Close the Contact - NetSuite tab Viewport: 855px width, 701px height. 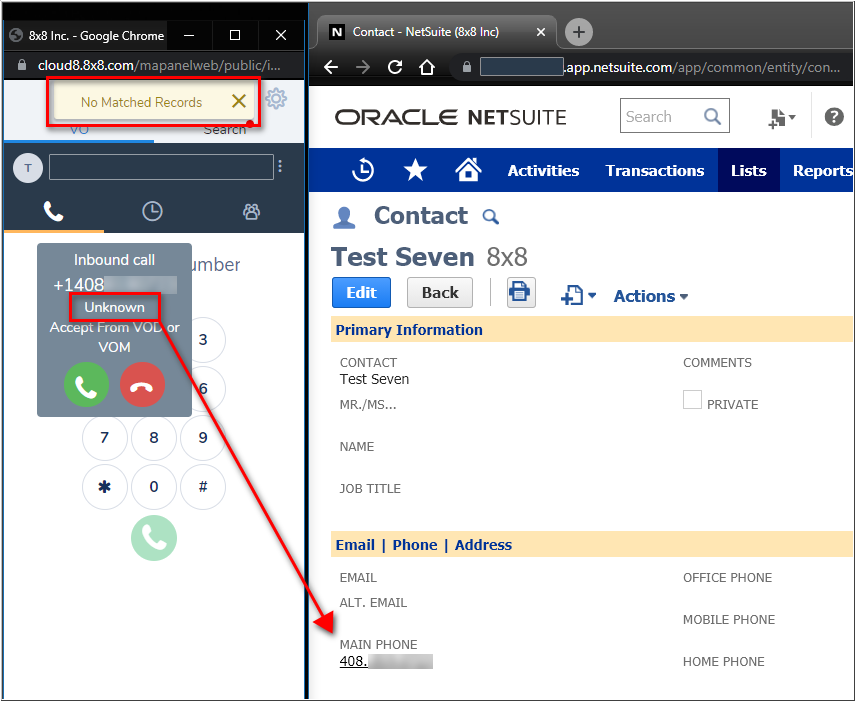541,32
